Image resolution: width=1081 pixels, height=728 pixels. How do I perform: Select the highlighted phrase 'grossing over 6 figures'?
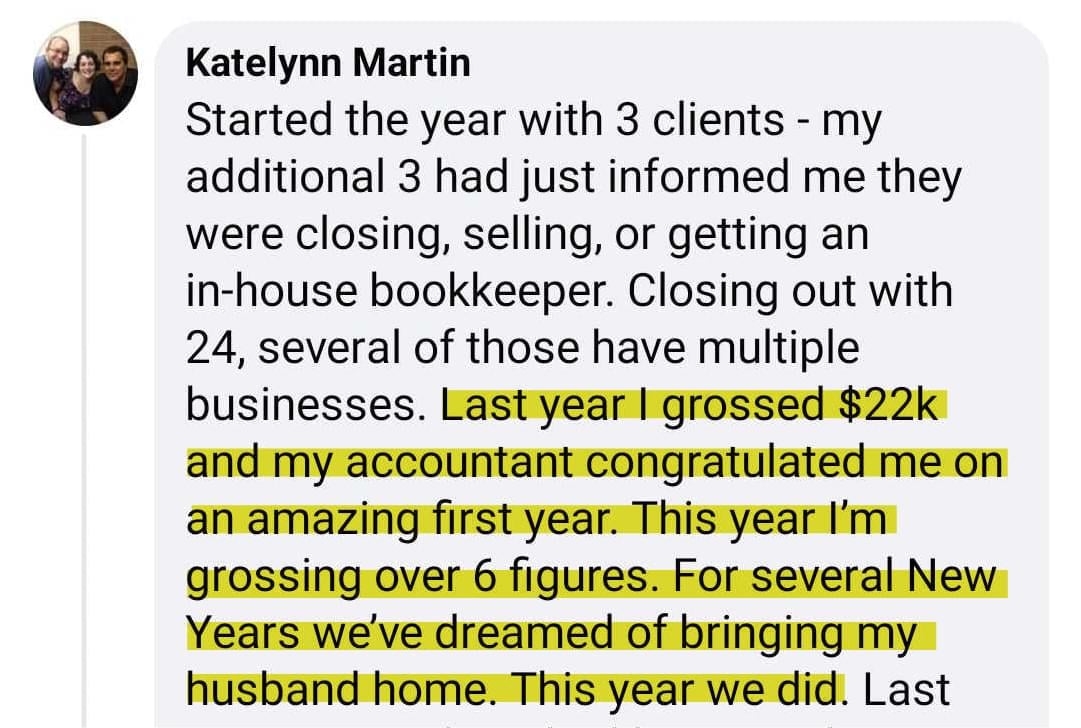(x=418, y=576)
